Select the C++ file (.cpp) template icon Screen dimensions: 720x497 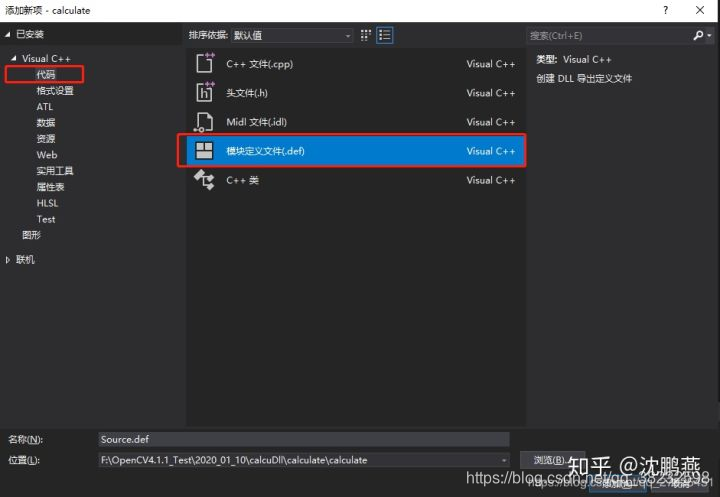click(205, 63)
